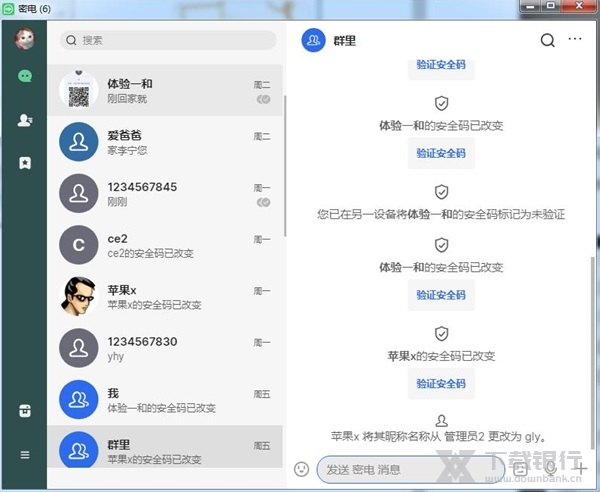Search within the 群里 chat

548,40
